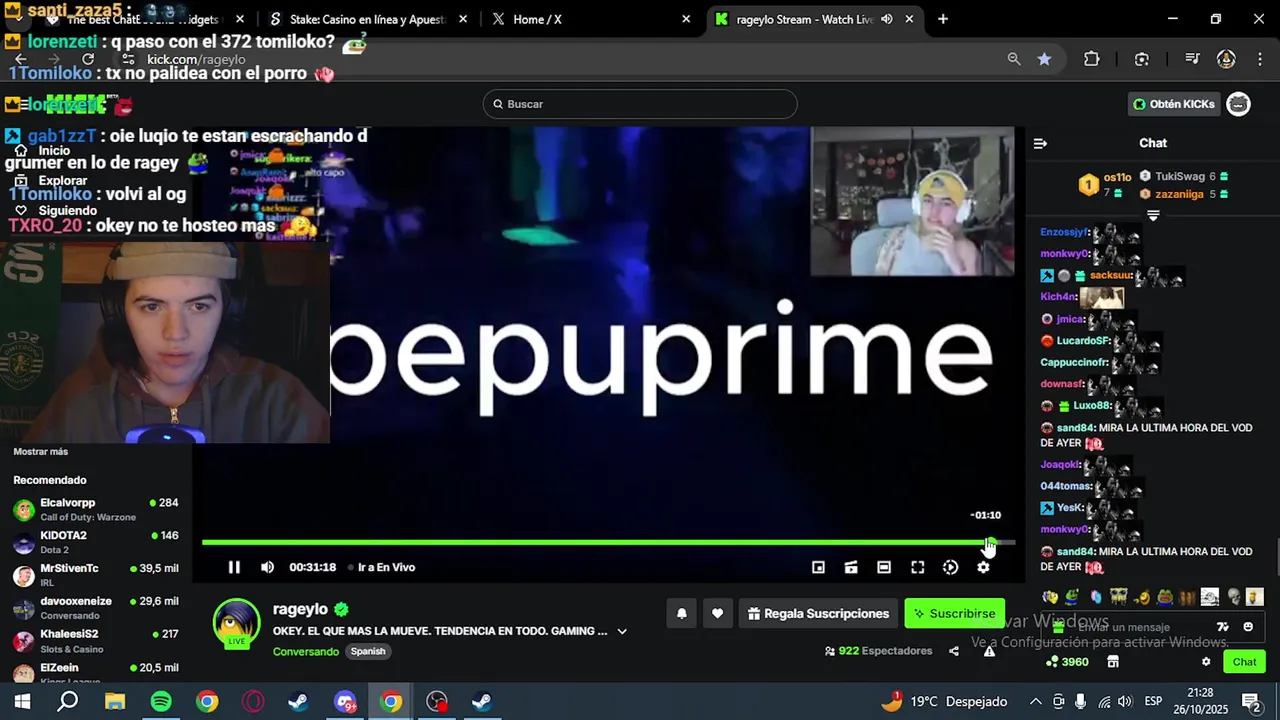Open Opera GX from the taskbar

tap(253, 702)
